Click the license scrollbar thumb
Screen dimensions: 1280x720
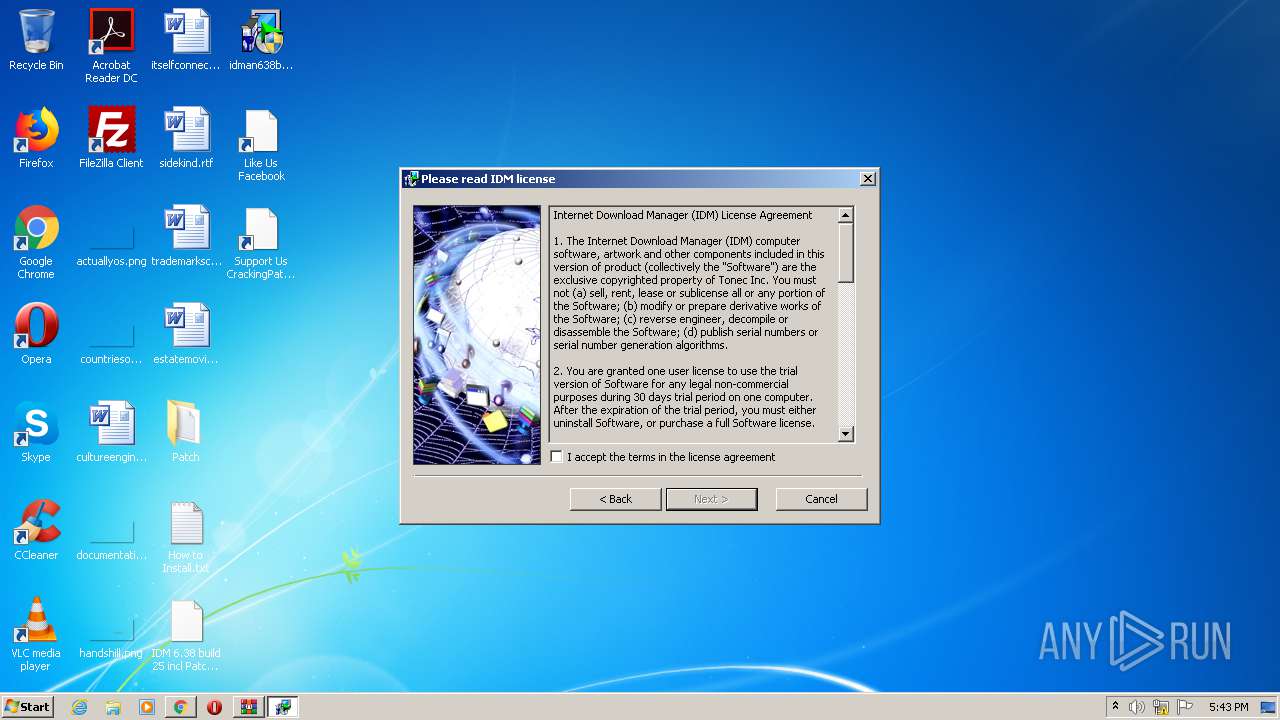[845, 252]
